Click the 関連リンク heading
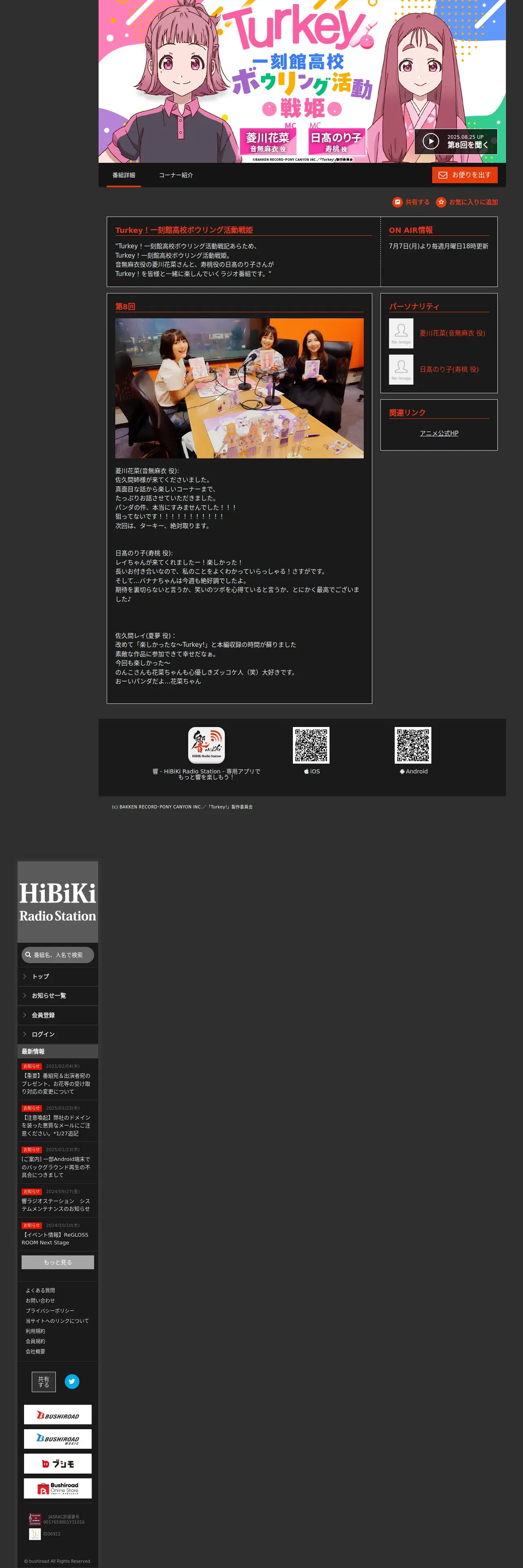The height and width of the screenshot is (1568, 523). tap(407, 413)
